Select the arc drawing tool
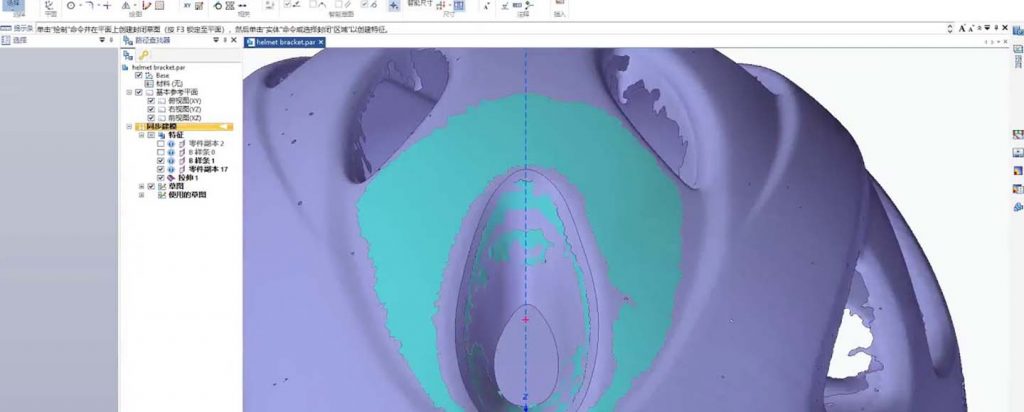The height and width of the screenshot is (412, 1024). click(x=89, y=5)
